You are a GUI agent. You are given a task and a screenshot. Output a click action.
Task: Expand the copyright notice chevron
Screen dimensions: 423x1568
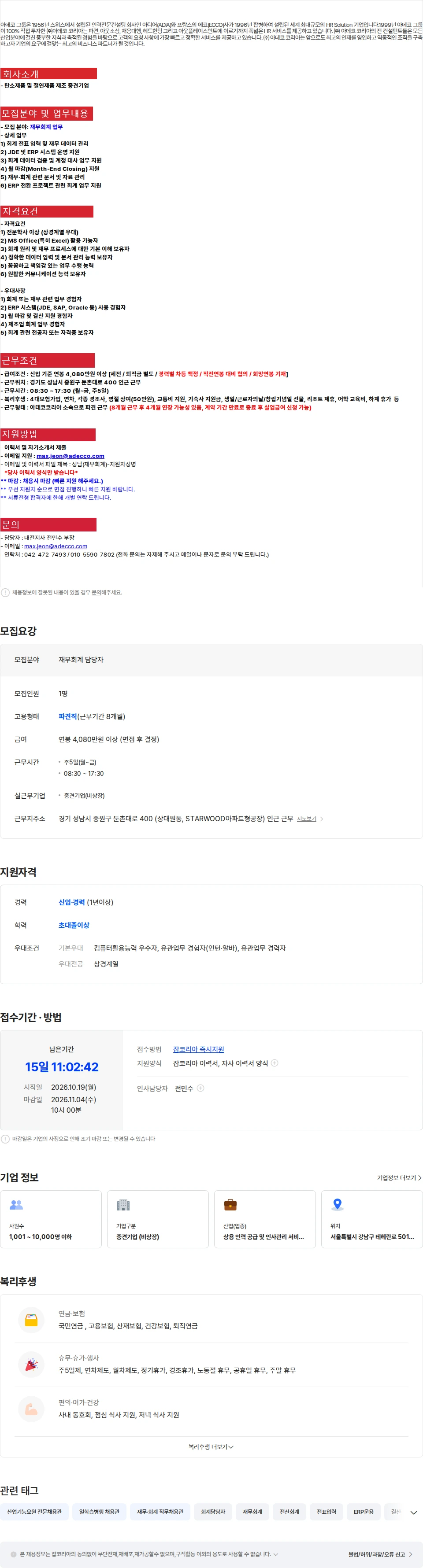275,1554
